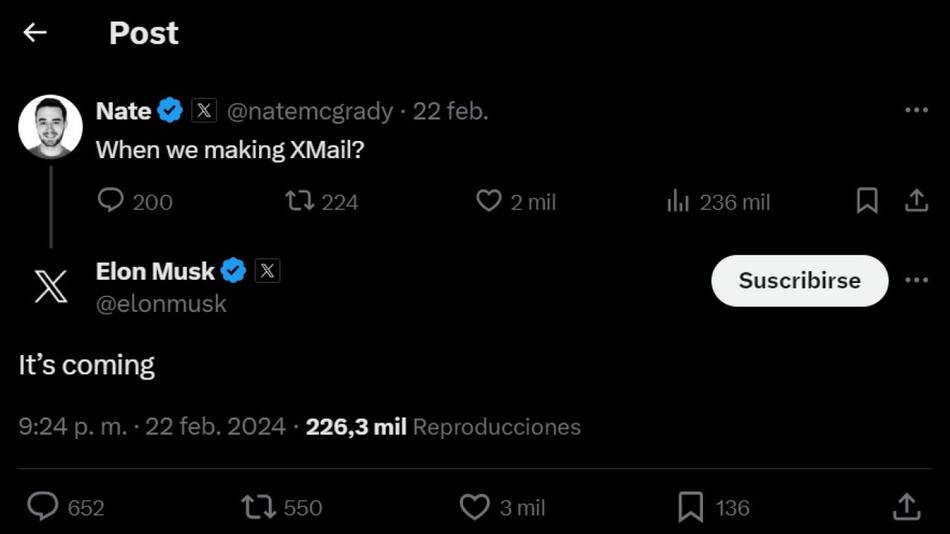Share Elon Musk's post
Image resolution: width=950 pixels, height=534 pixels.
tap(906, 506)
